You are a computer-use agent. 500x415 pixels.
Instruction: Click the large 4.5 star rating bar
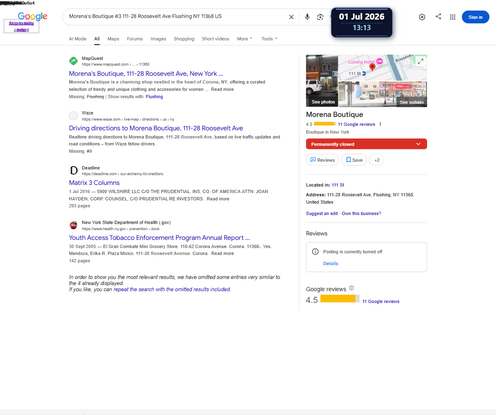point(340,299)
